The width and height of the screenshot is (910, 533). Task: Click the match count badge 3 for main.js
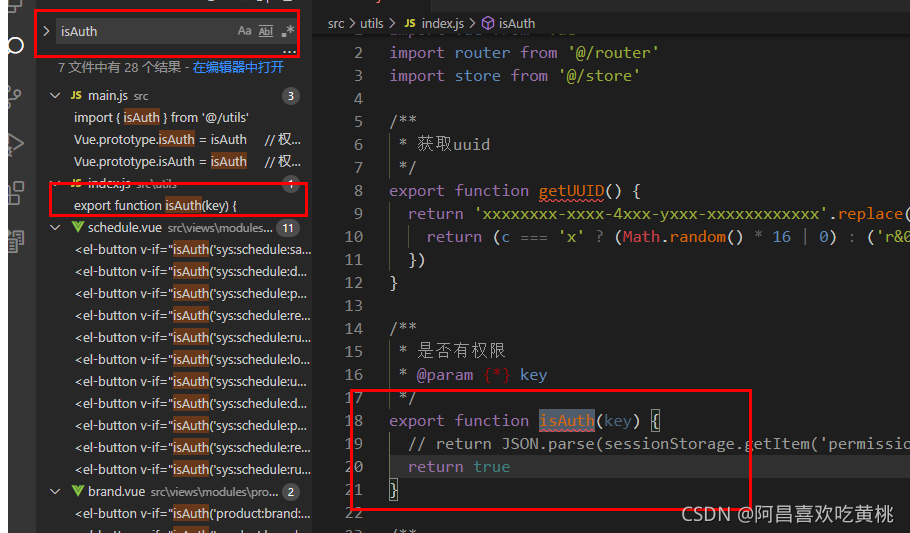[291, 96]
